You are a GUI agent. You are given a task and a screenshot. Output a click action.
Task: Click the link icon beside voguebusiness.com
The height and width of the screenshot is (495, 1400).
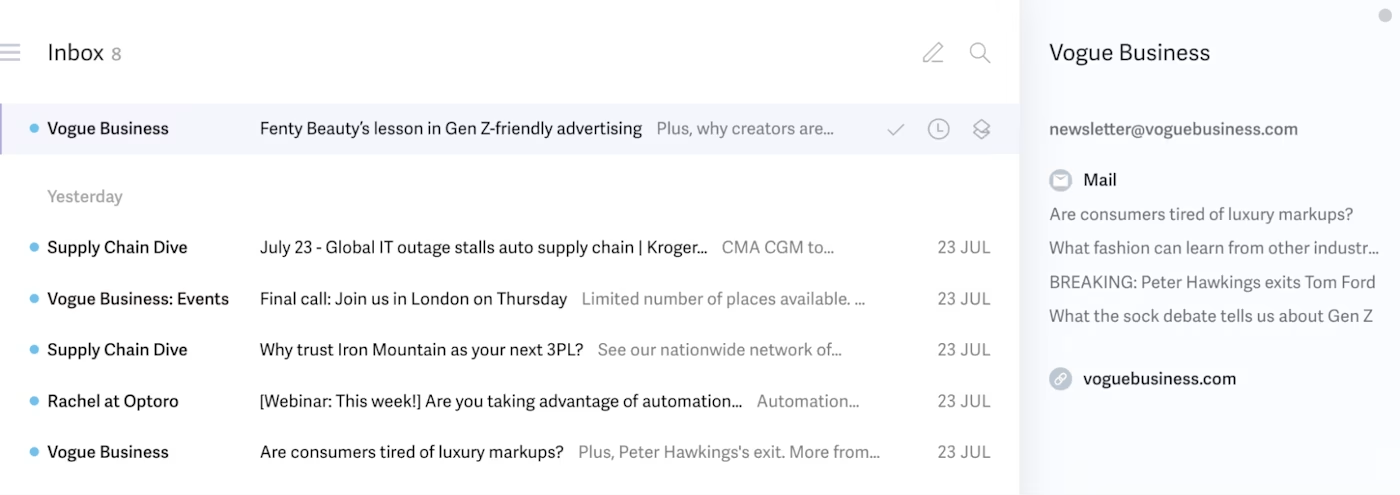click(x=1060, y=379)
